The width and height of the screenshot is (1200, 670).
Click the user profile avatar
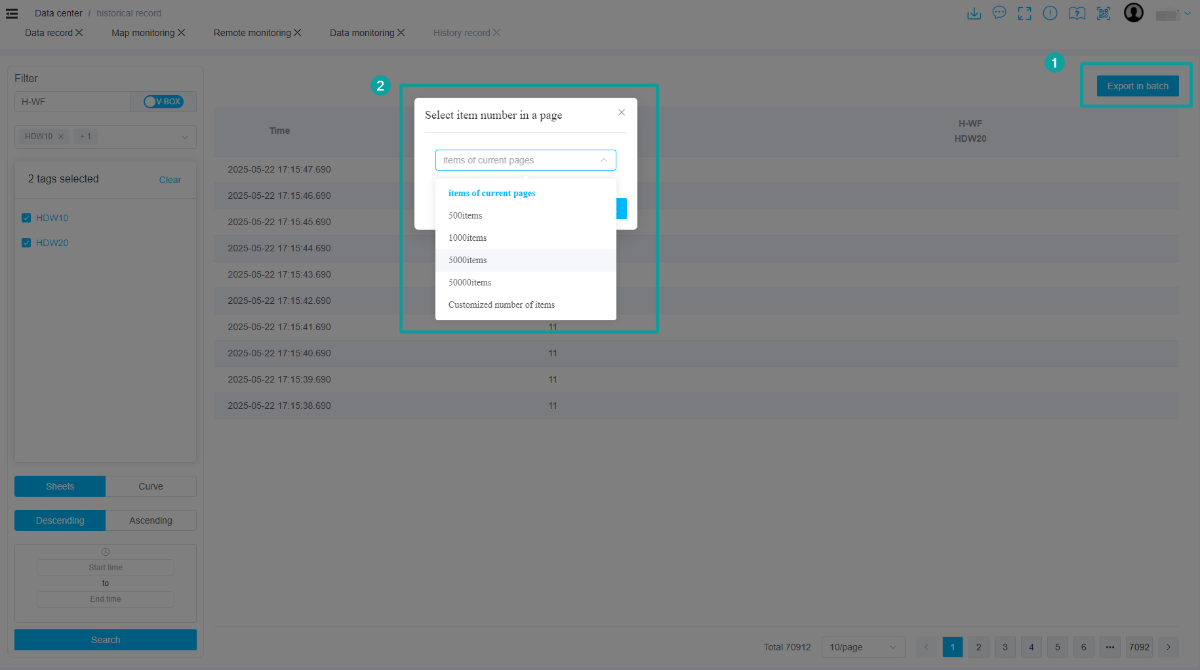[1133, 13]
